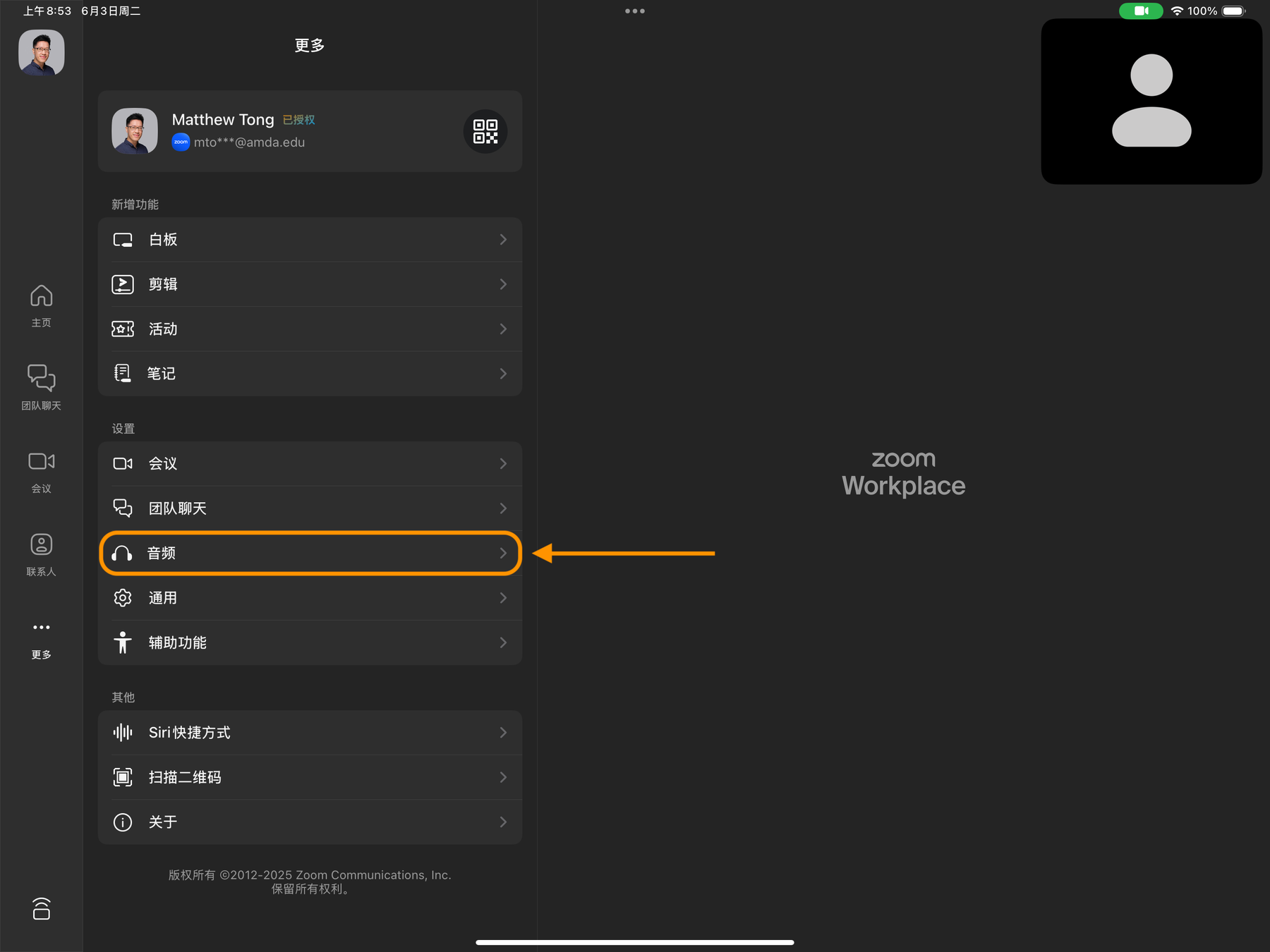Tap the screen share icon at sidebar bottom
The image size is (1270, 952).
41,909
